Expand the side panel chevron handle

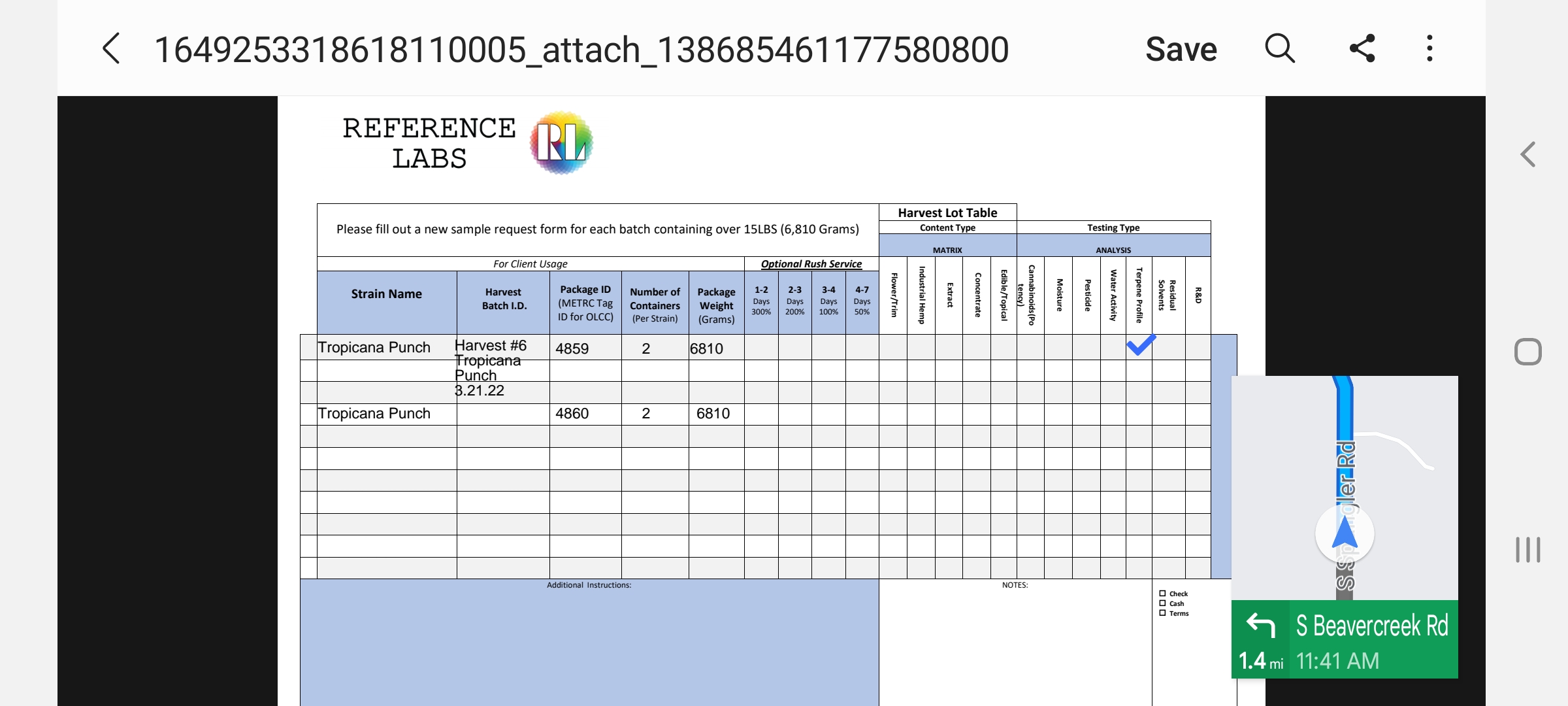[x=1527, y=155]
